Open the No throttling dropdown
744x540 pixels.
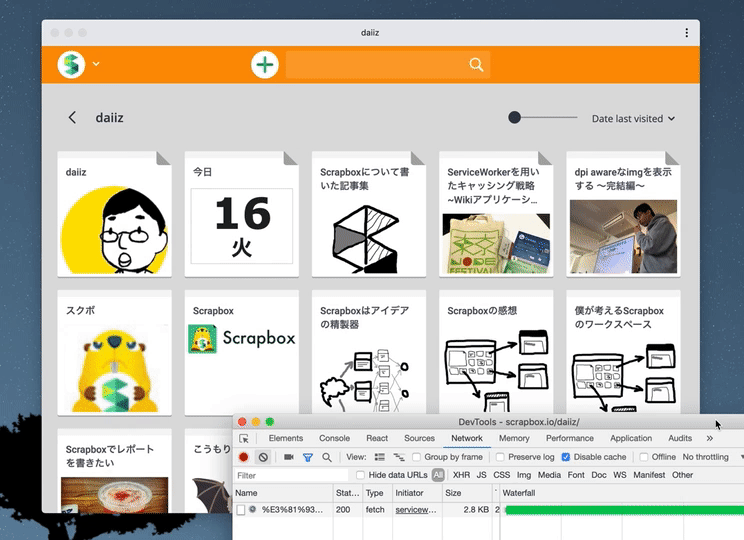tap(712, 457)
